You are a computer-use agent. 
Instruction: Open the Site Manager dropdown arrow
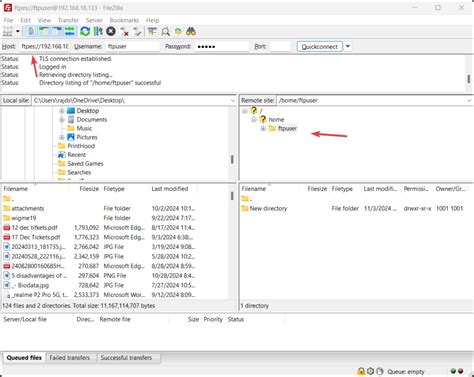18,32
